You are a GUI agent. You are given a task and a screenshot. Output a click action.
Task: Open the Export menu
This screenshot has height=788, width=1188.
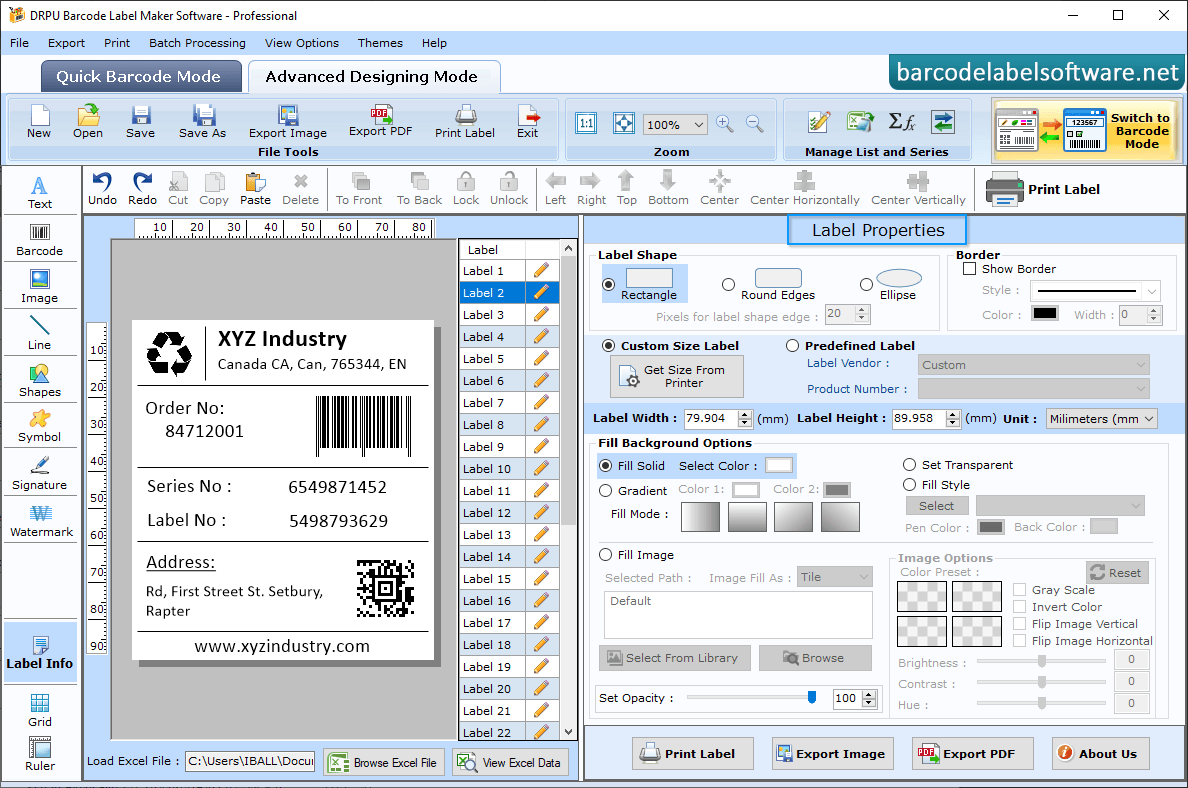pyautogui.click(x=67, y=43)
